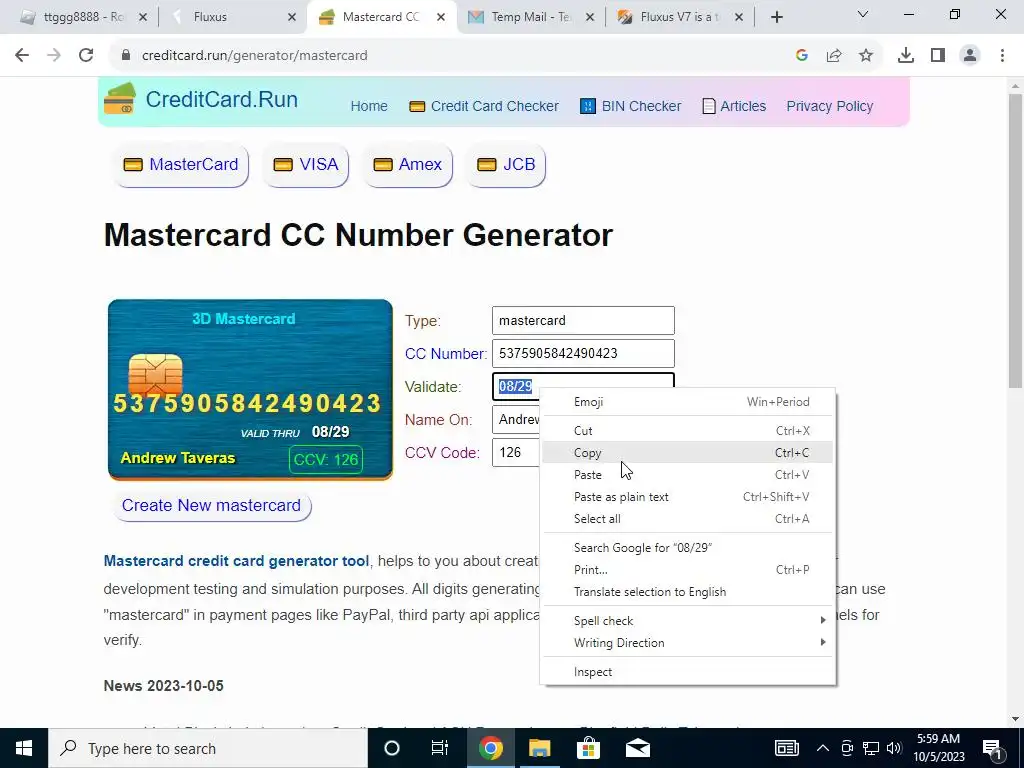The height and width of the screenshot is (768, 1024).
Task: Open the Mail app from the taskbar
Action: pos(637,748)
